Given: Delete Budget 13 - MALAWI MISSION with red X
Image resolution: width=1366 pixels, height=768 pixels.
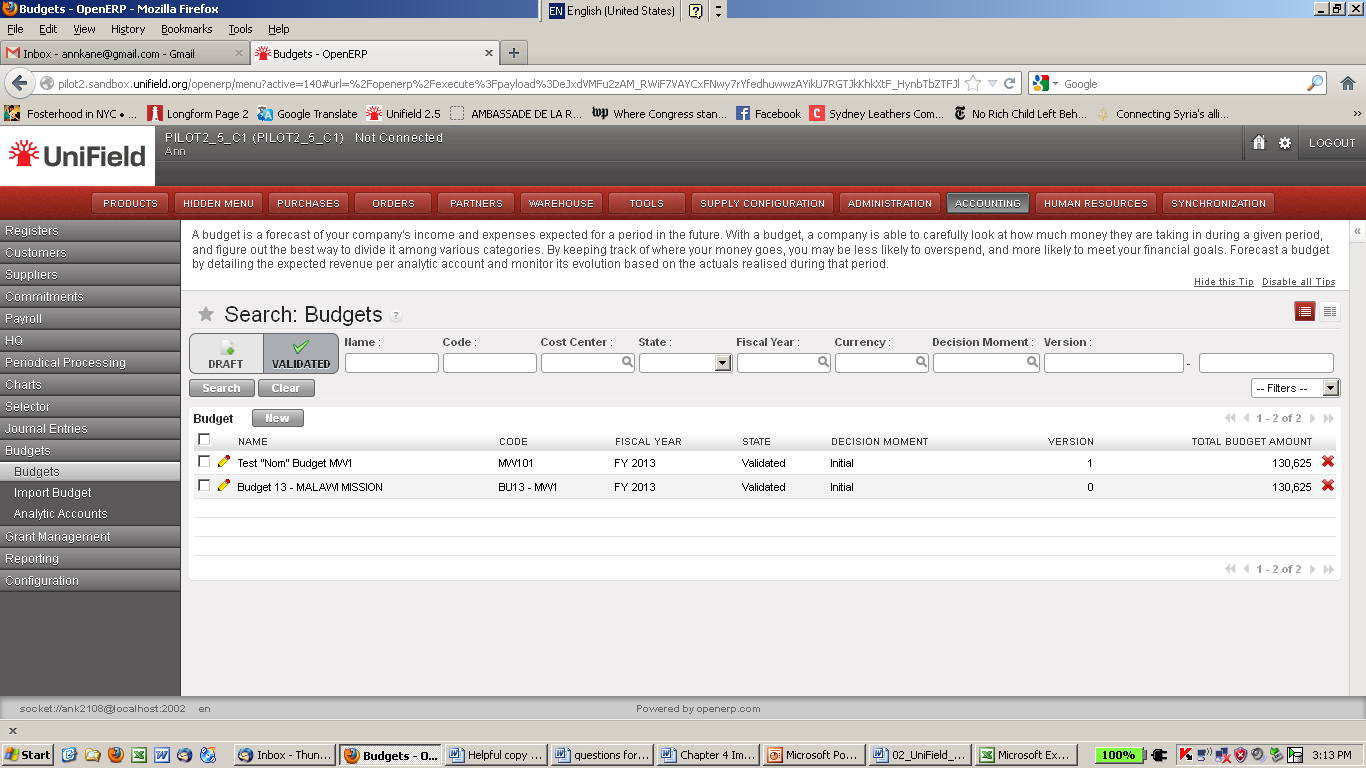Looking at the screenshot, I should 1328,486.
